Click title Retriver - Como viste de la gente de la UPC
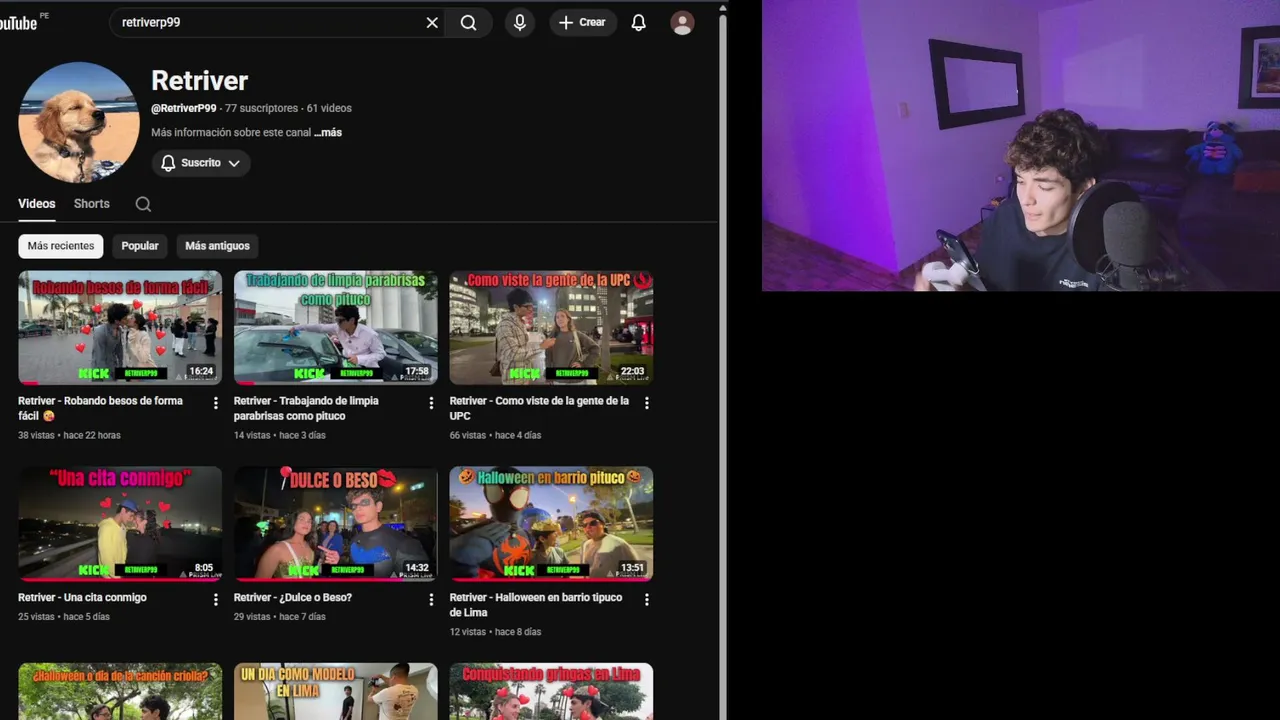The width and height of the screenshot is (1280, 720). (539, 408)
